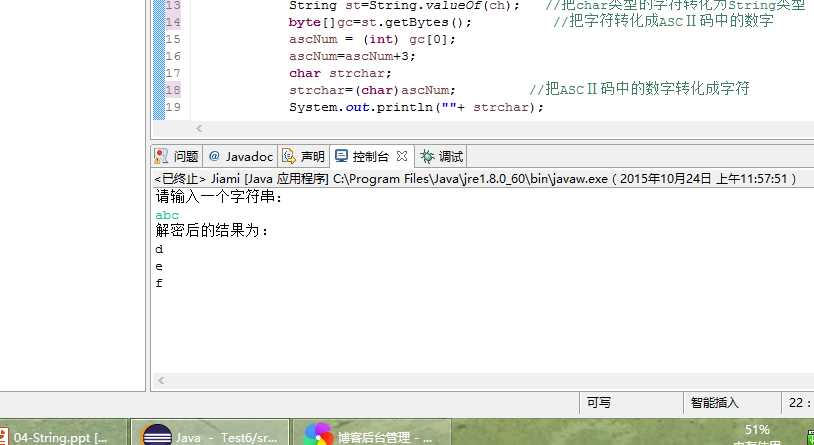Click the green console input 'abc'

coord(167,215)
